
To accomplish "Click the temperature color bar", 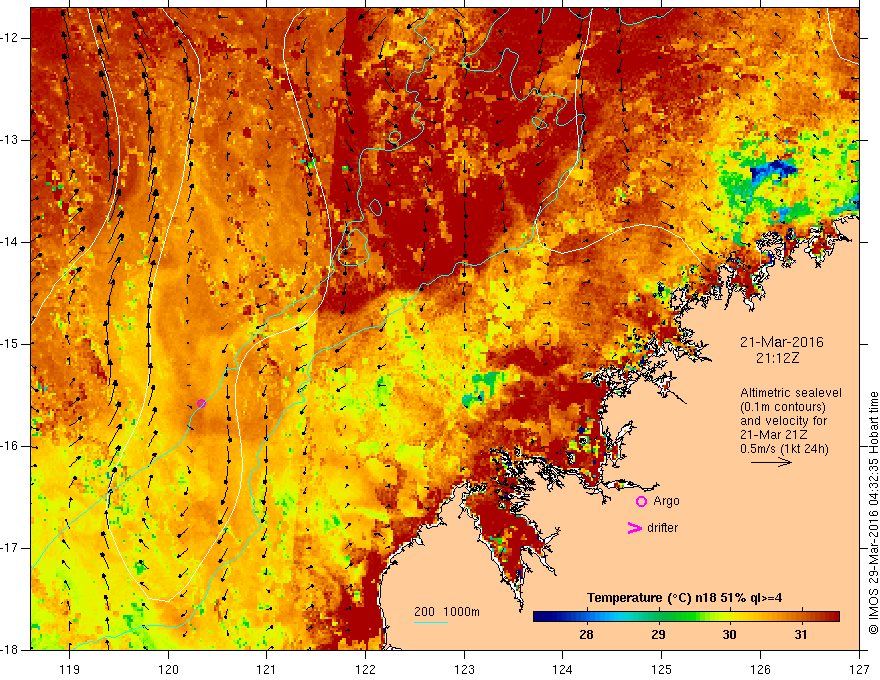I will point(686,617).
